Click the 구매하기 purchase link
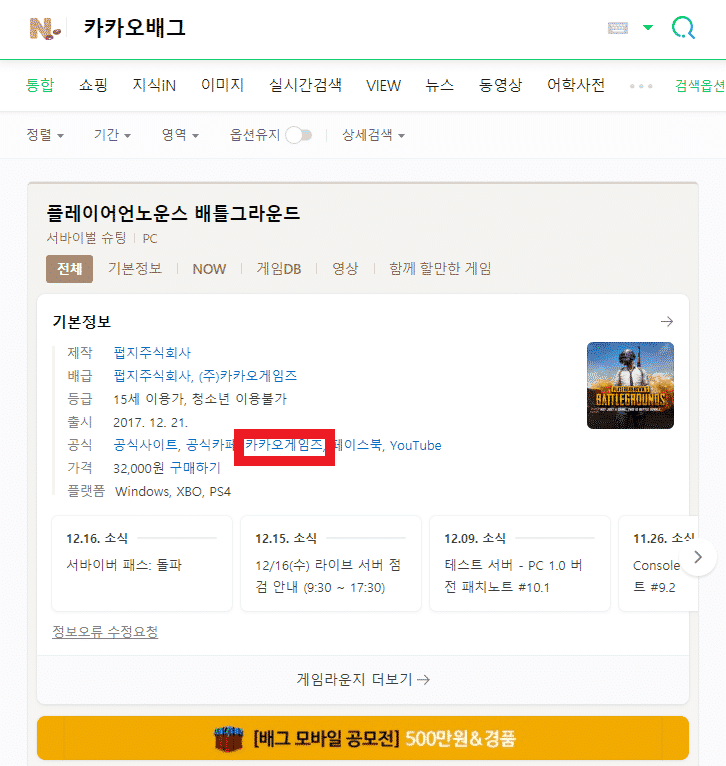Screen dimensions: 726x766 pyautogui.click(x=195, y=468)
